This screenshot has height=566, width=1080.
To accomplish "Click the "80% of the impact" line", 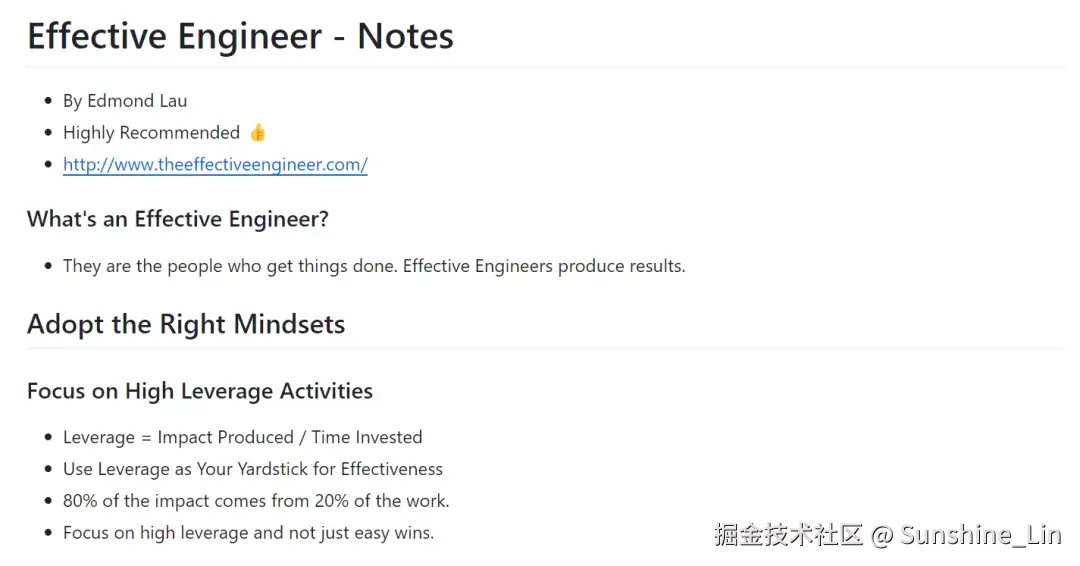I will click(x=256, y=501).
